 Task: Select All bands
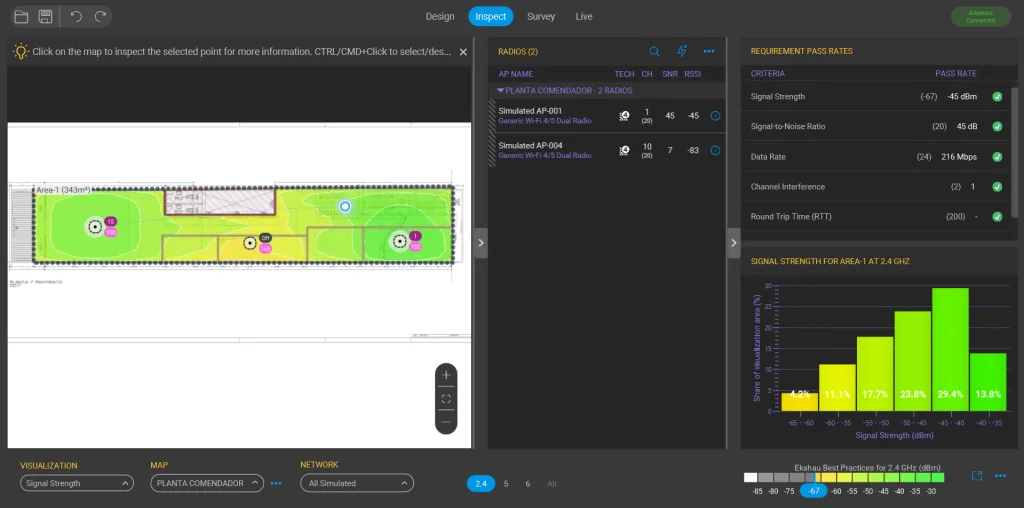[x=552, y=484]
